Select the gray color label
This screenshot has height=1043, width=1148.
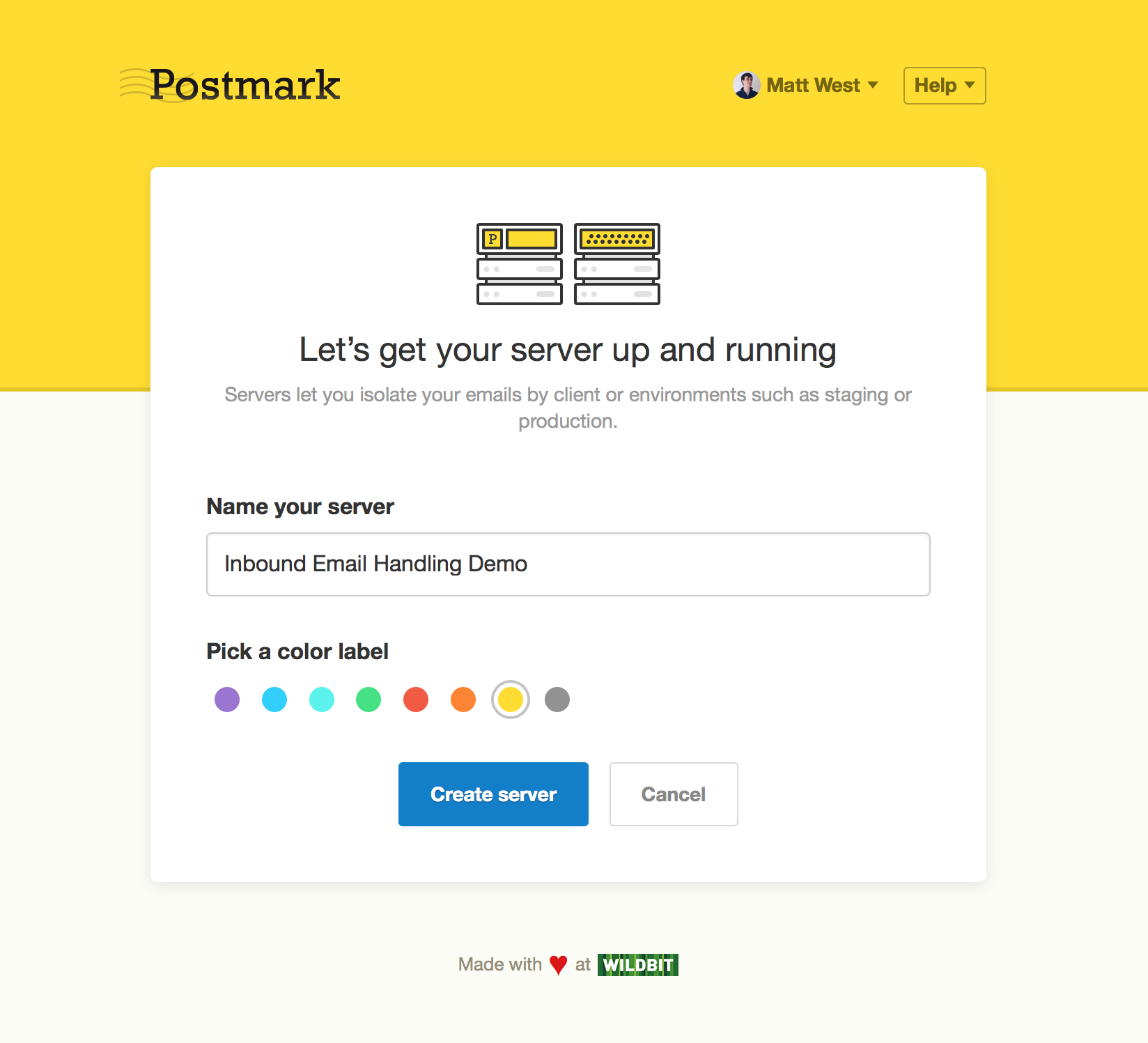point(557,700)
